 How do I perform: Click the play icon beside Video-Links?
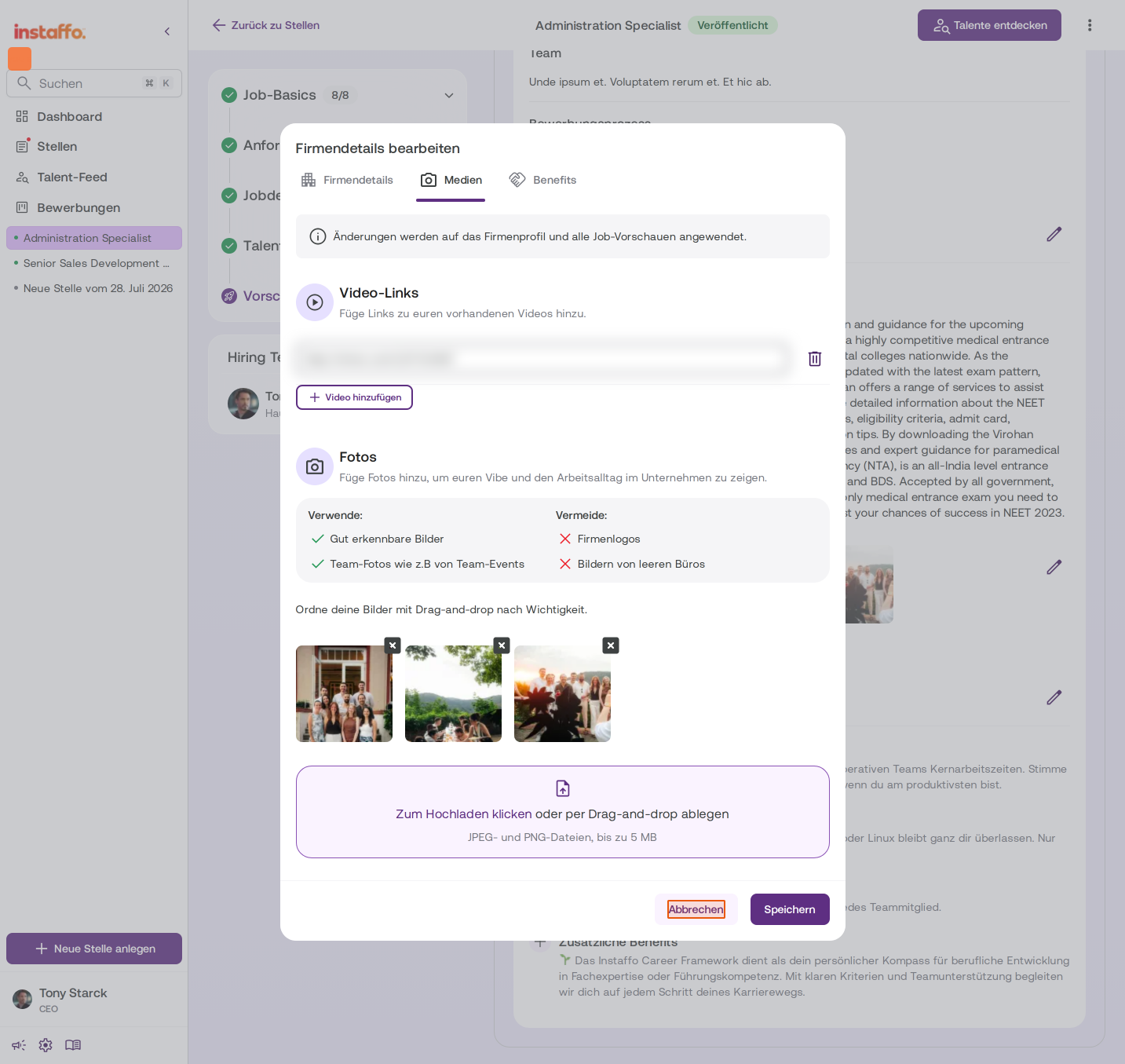click(315, 302)
